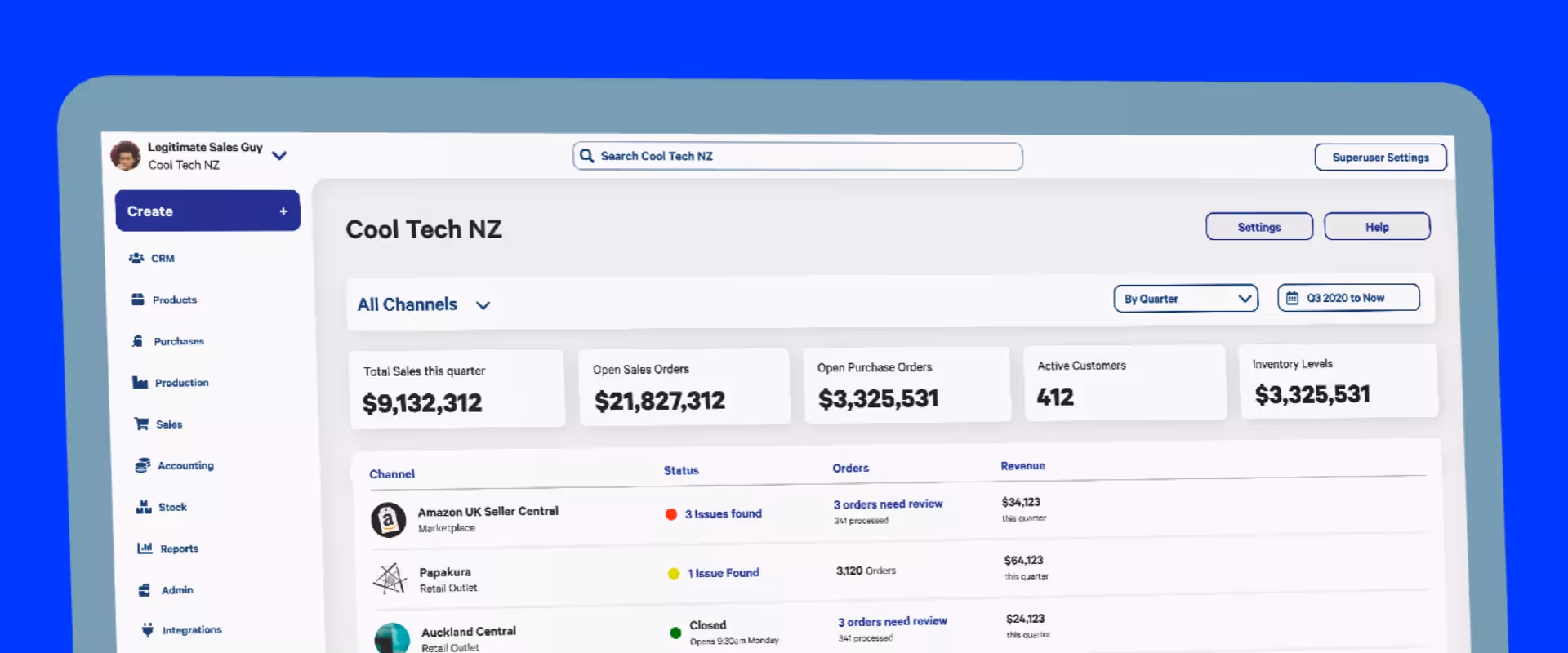Open Amazon row '3 orders need review' link
The image size is (1568, 653).
[888, 504]
